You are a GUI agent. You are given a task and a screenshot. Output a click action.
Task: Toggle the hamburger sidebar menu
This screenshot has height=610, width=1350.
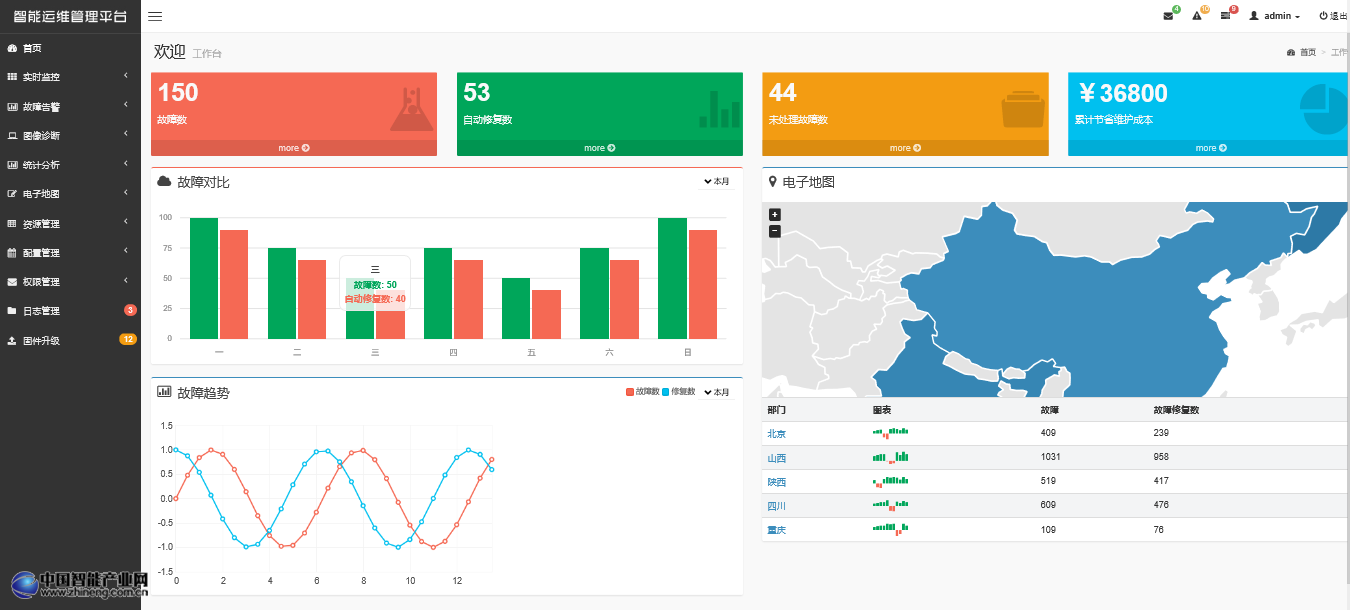pos(155,17)
